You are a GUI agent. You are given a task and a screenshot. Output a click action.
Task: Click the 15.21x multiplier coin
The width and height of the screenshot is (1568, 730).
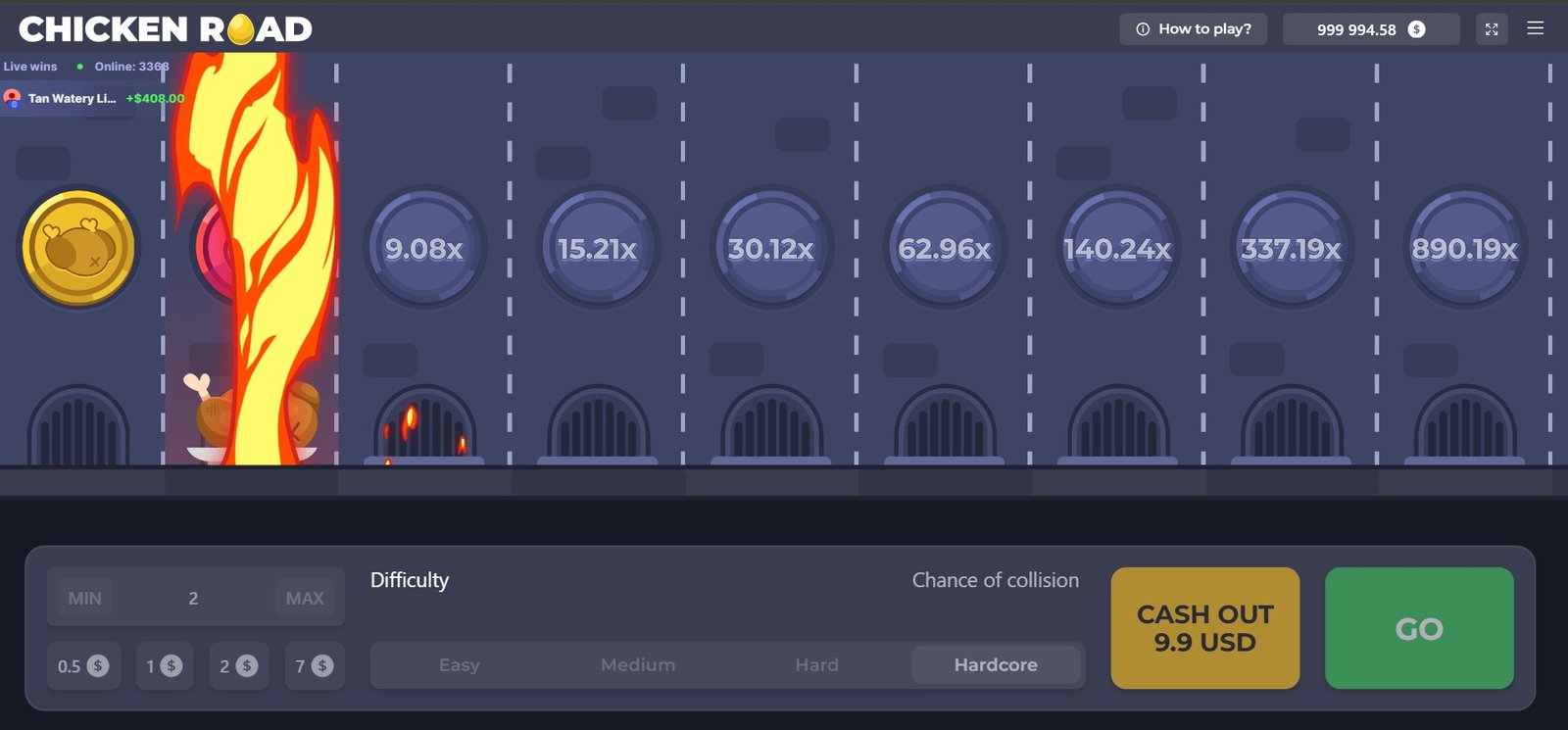598,249
